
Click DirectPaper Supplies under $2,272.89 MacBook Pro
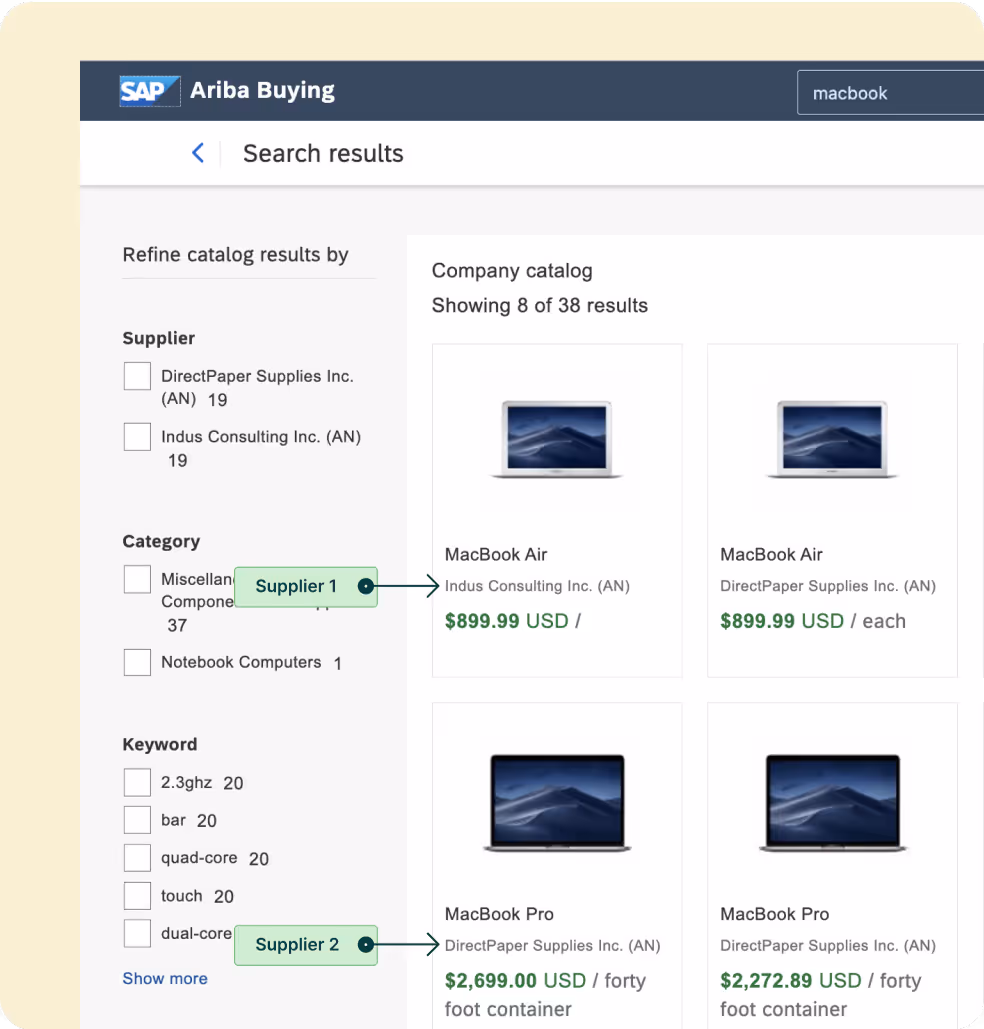click(828, 946)
